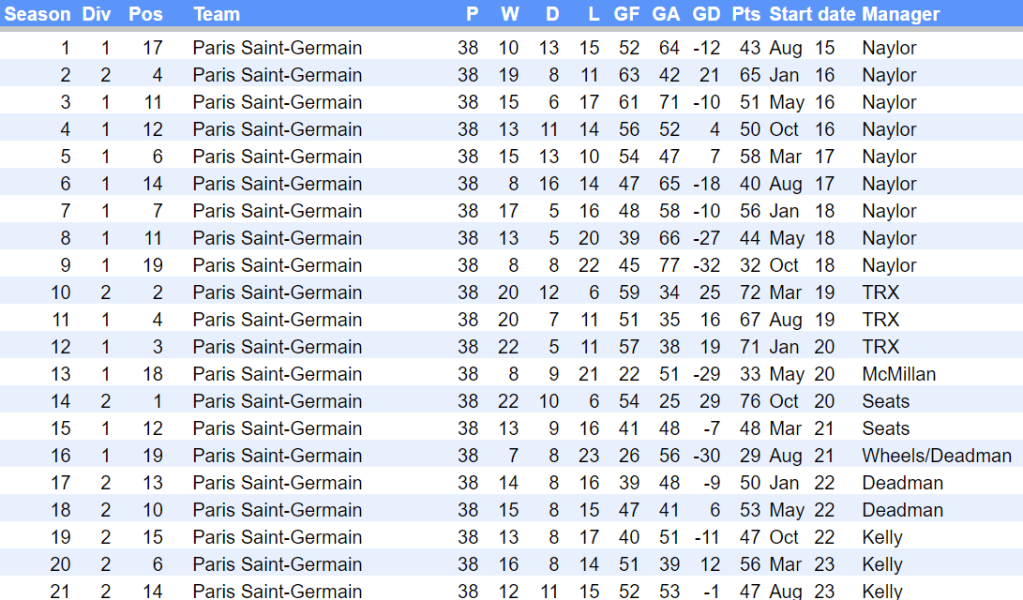Click the GA column header

pos(666,14)
